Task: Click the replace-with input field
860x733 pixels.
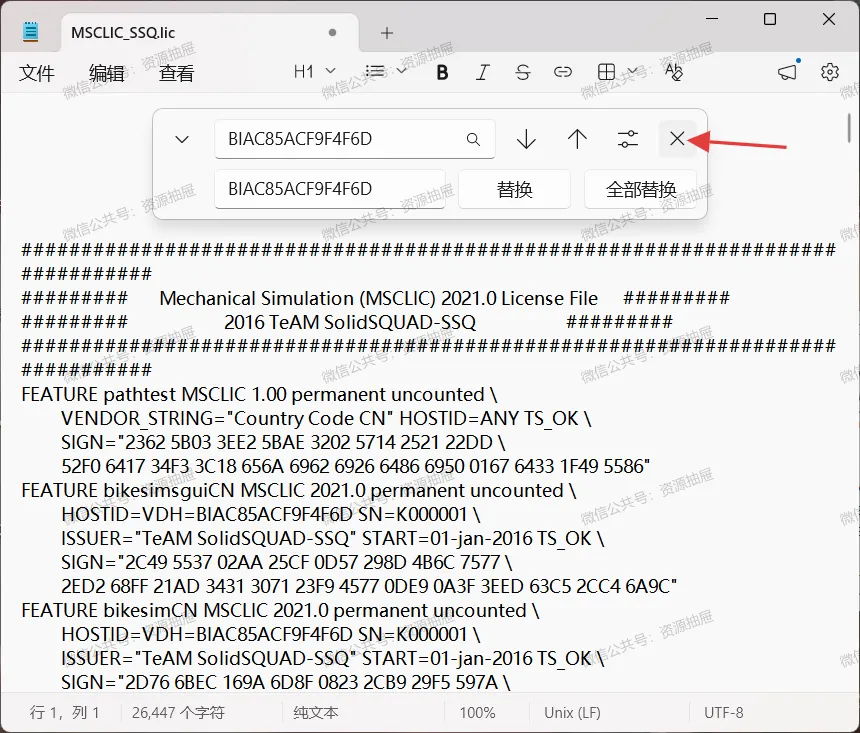Action: (330, 189)
